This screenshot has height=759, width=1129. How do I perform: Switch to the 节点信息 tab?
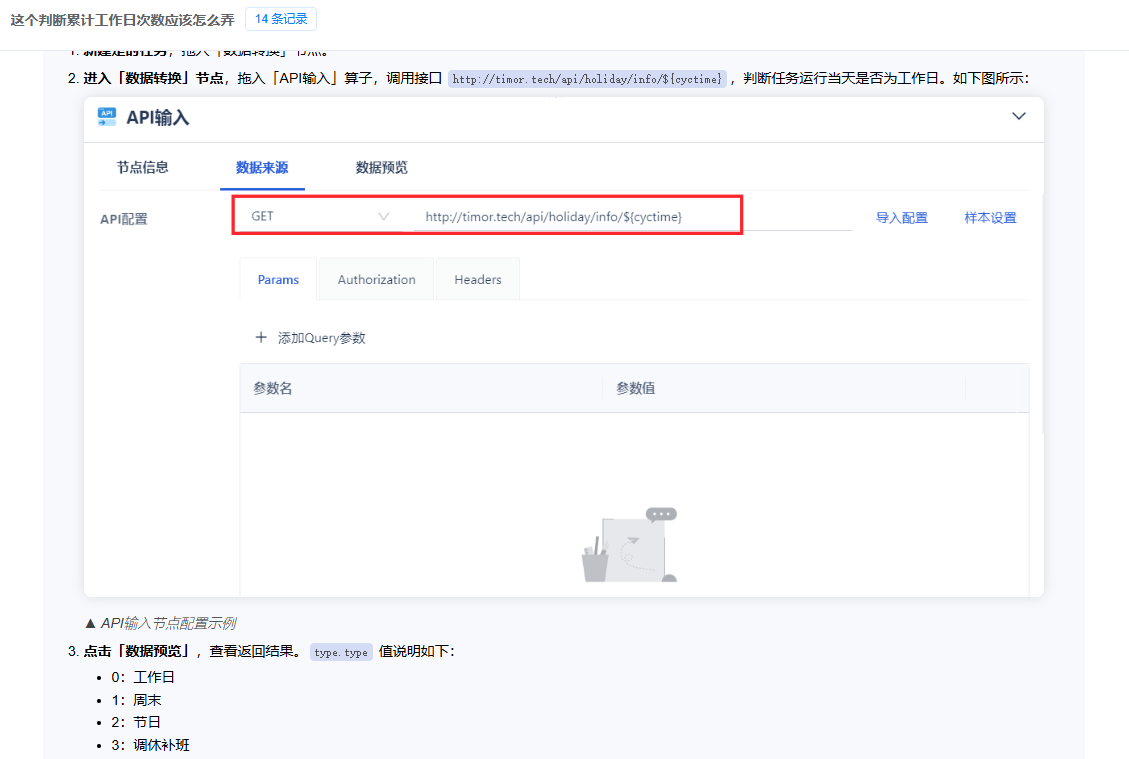tap(142, 168)
